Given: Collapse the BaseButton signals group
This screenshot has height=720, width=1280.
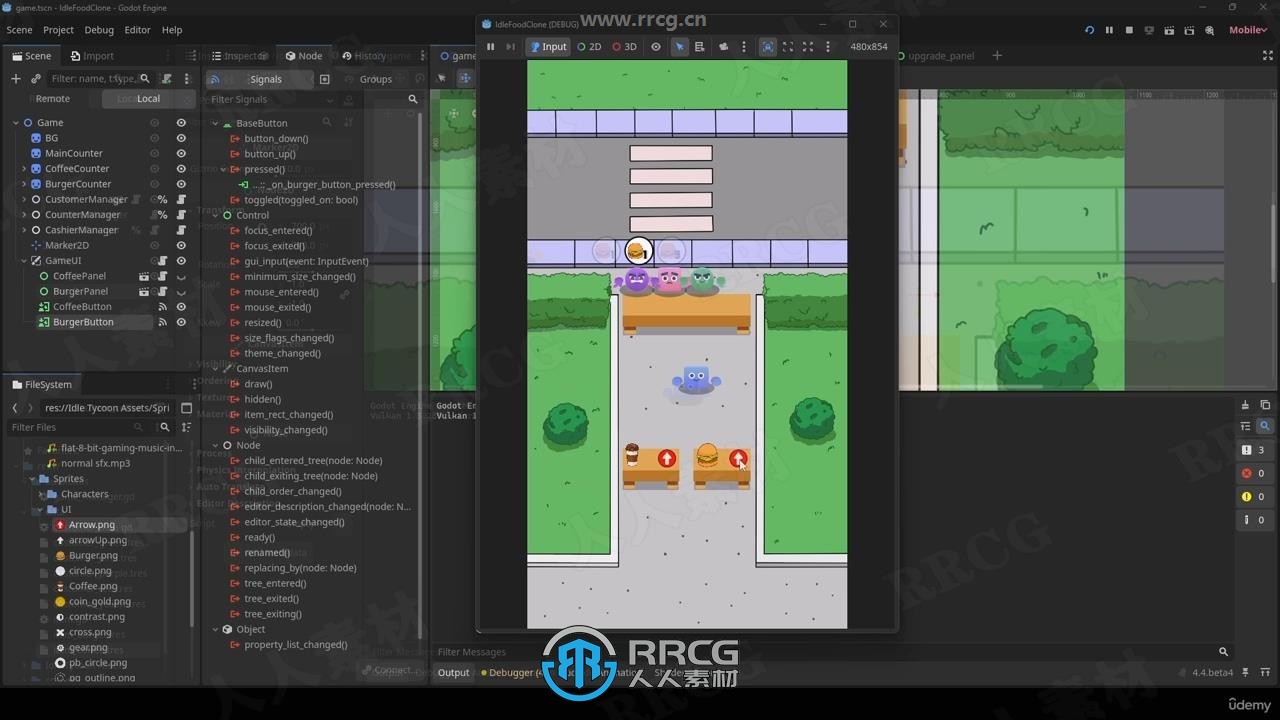Looking at the screenshot, I should [x=215, y=123].
